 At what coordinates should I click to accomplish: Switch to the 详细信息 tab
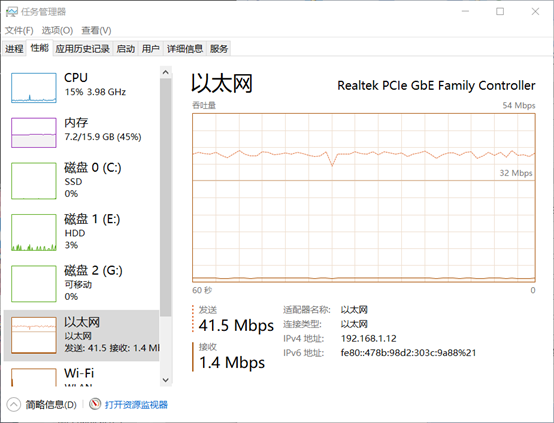pyautogui.click(x=185, y=48)
